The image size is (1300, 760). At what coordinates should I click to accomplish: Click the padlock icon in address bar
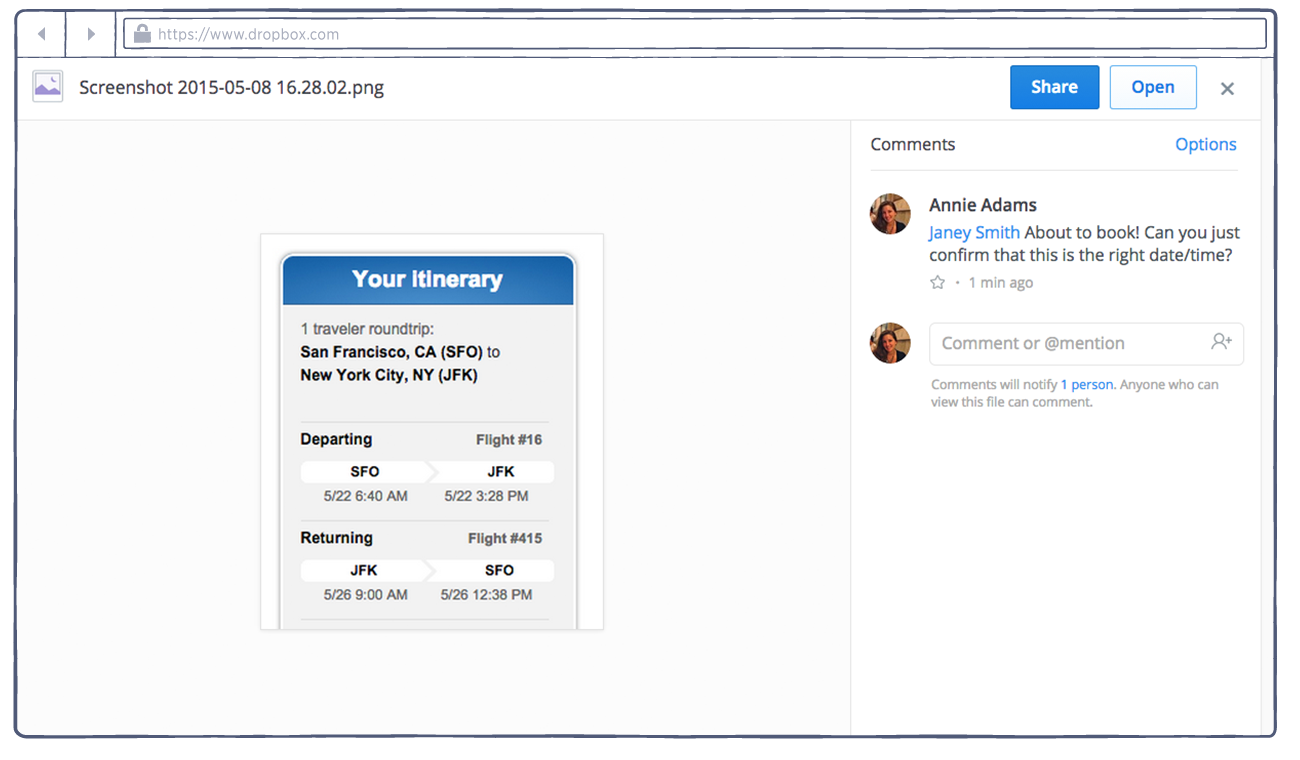pos(142,34)
